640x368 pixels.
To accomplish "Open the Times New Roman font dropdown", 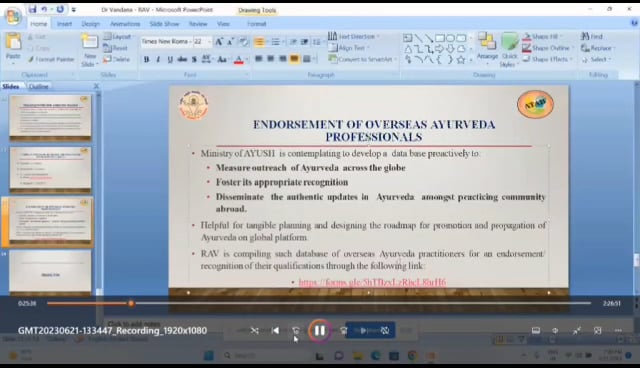I will 166,42.
